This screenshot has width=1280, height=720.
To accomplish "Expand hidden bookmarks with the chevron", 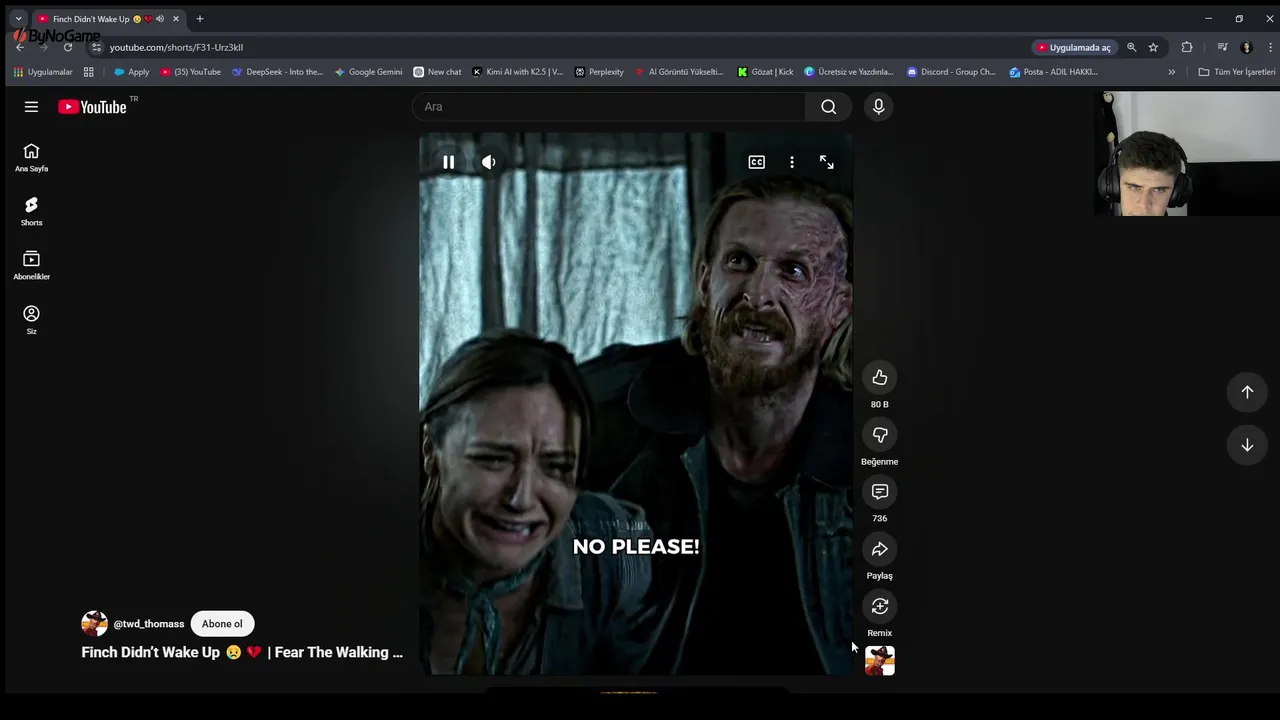I will [x=1171, y=72].
